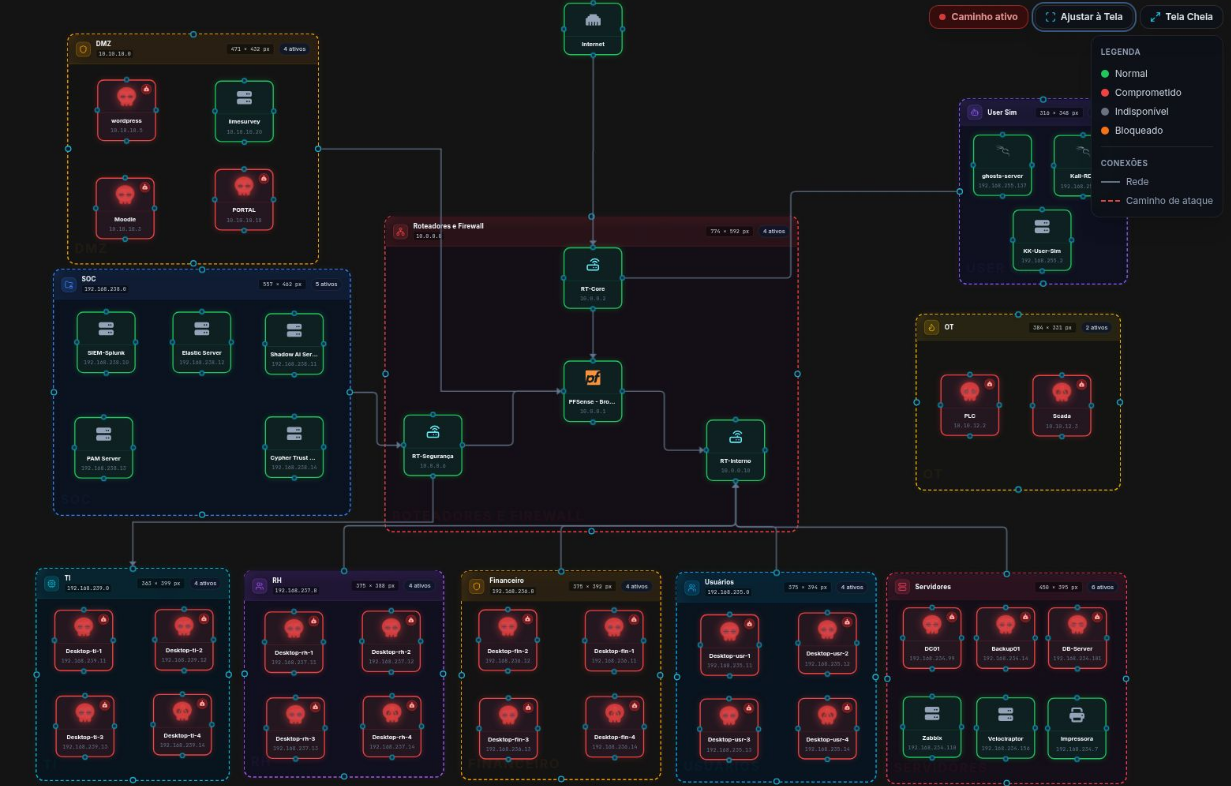Screen dimensions: 1231x786
Task: Click the compromised wordpress node
Action: coord(126,109)
